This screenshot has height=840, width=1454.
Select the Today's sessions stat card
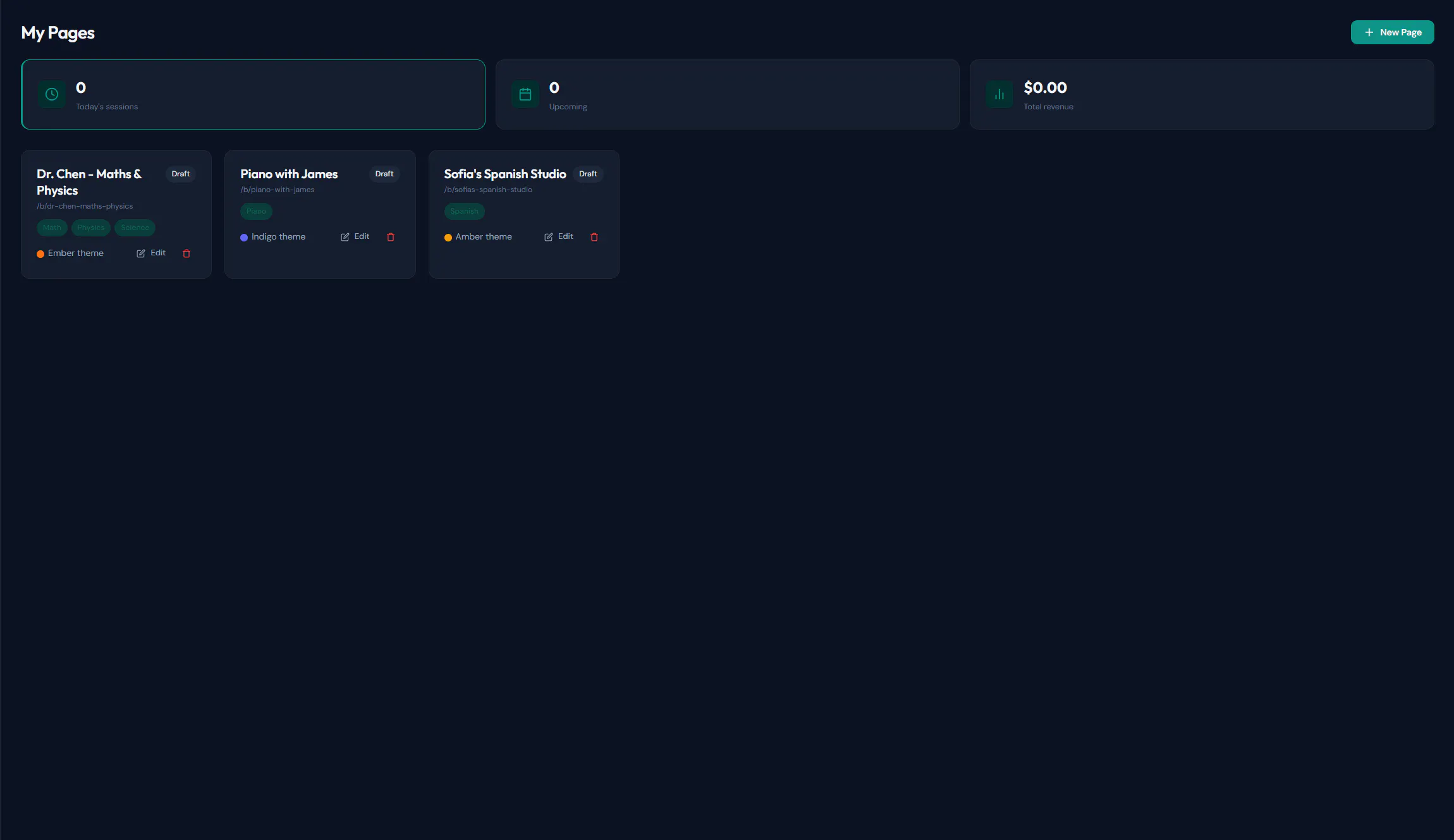pyautogui.click(x=253, y=95)
